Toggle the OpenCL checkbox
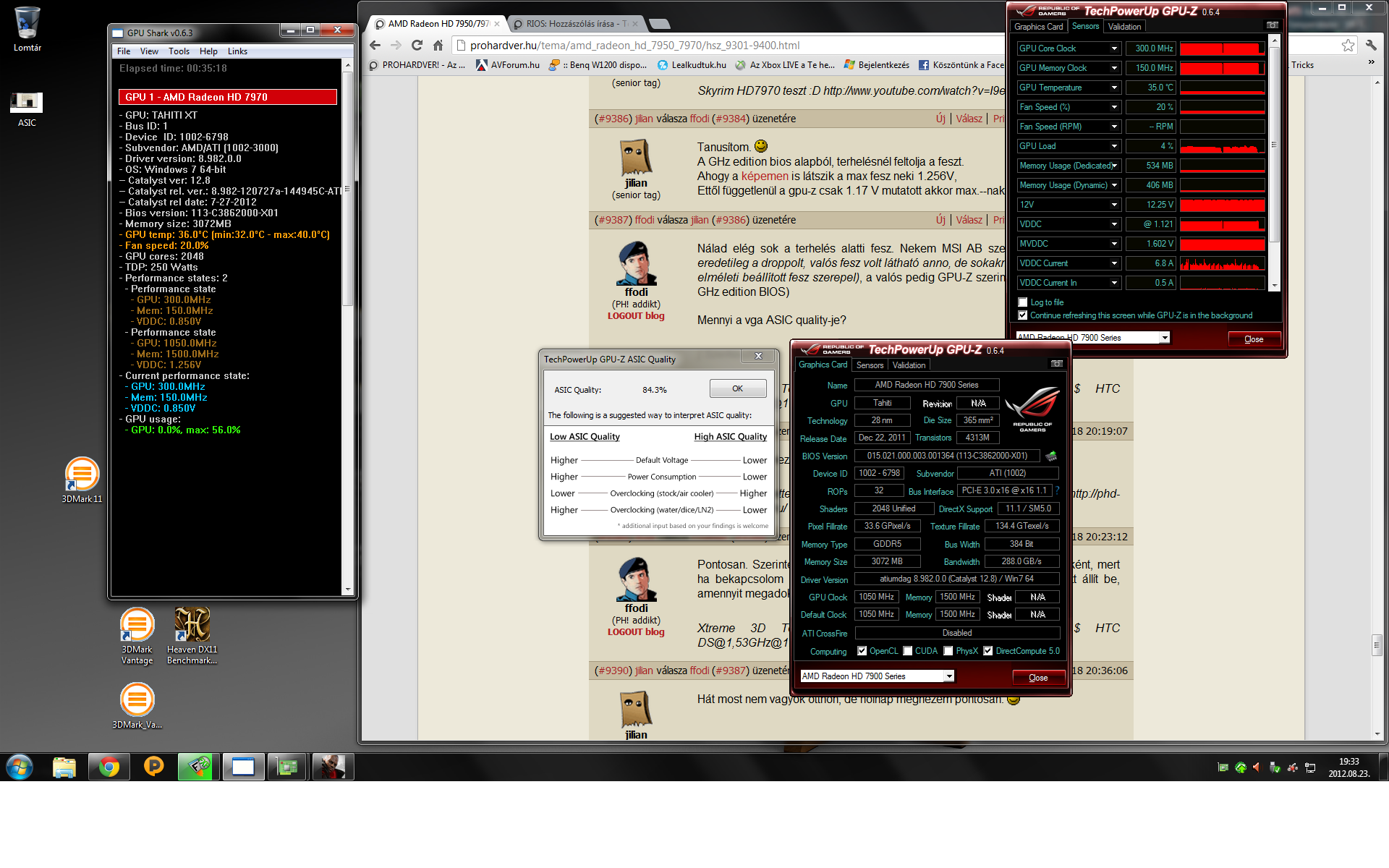1389x868 pixels. pyautogui.click(x=862, y=651)
